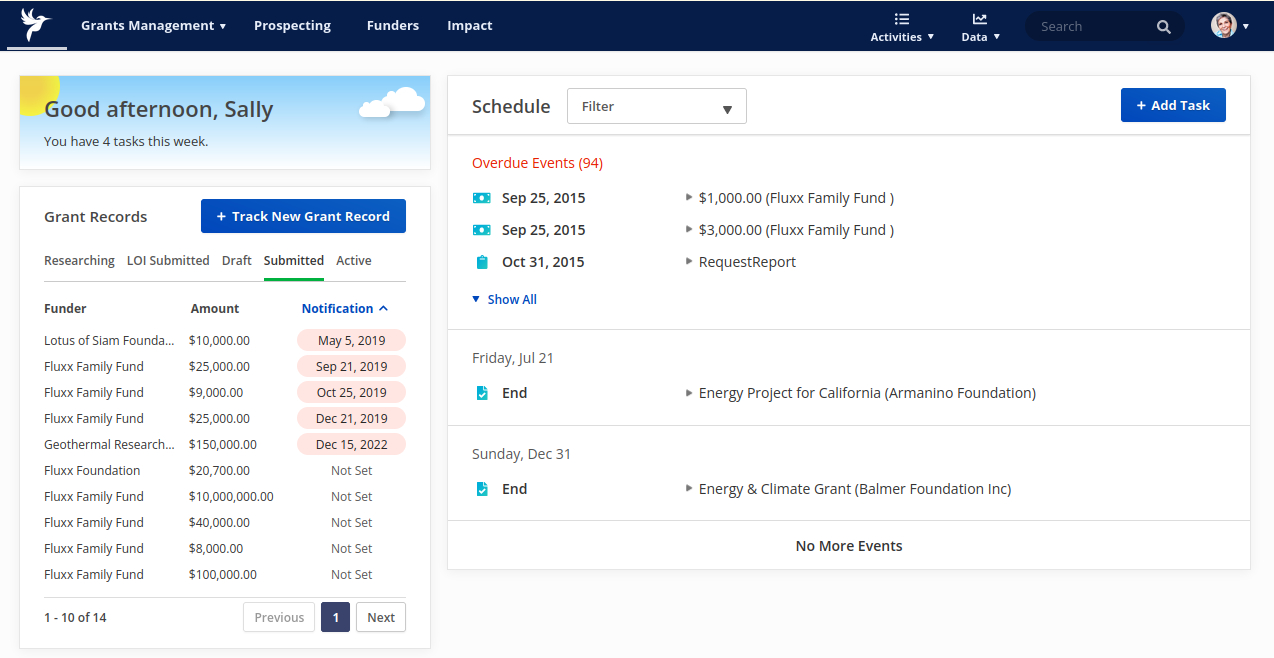The width and height of the screenshot is (1274, 658).
Task: Select page 1 in pagination
Action: pos(335,617)
